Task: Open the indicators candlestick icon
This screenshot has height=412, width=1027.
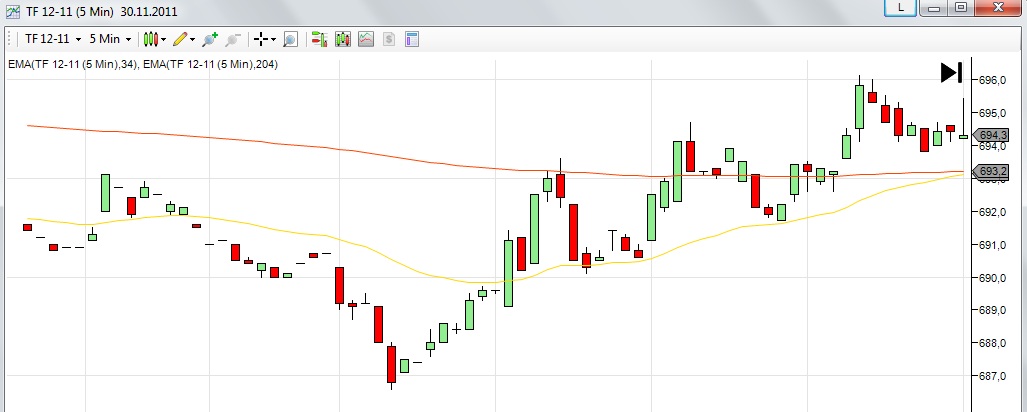Action: pos(343,39)
